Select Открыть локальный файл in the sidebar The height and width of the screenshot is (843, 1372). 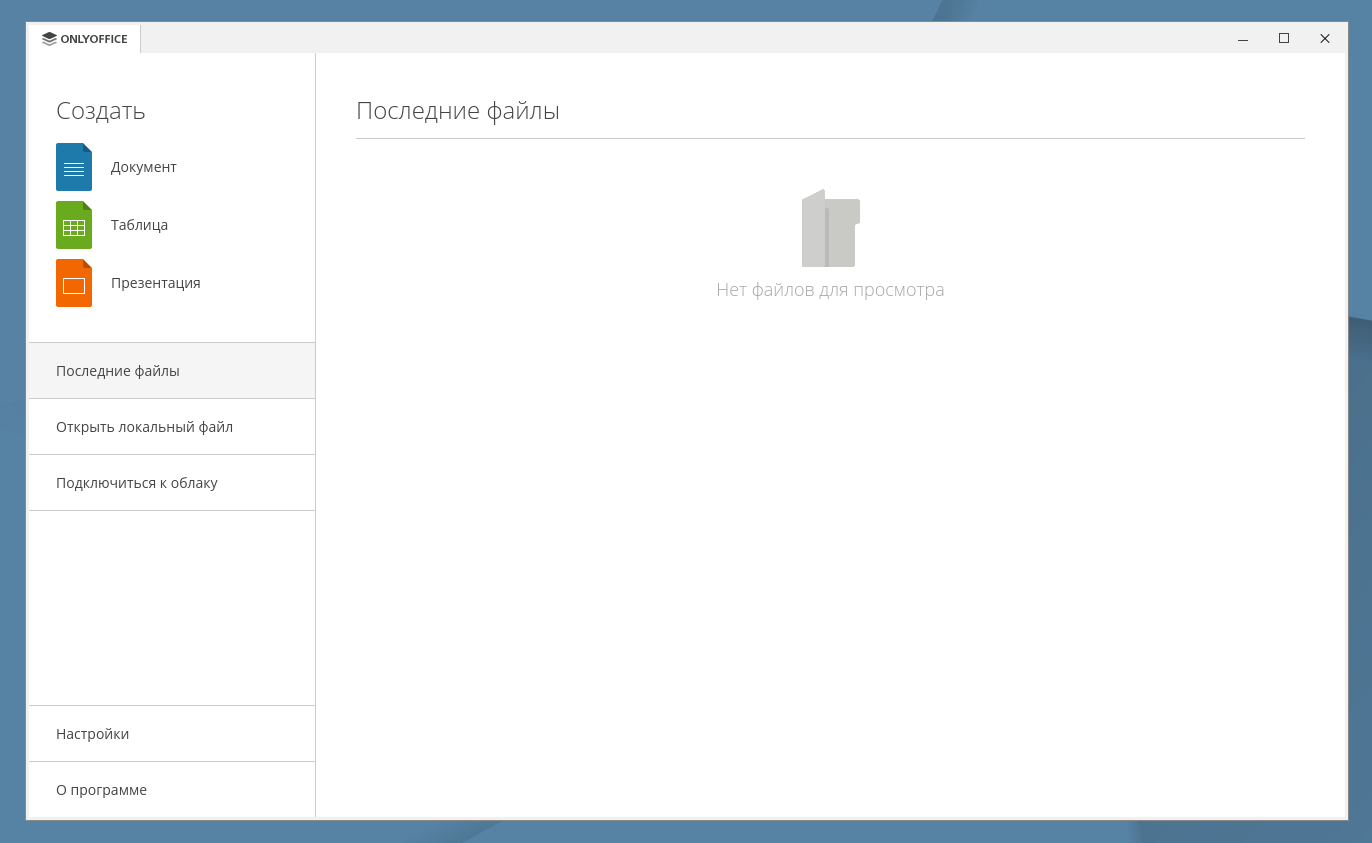[x=172, y=427]
